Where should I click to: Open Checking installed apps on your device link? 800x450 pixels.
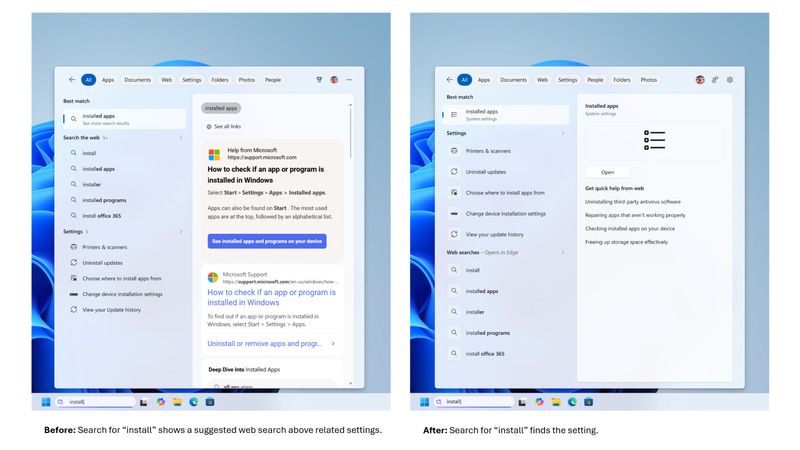[630, 229]
